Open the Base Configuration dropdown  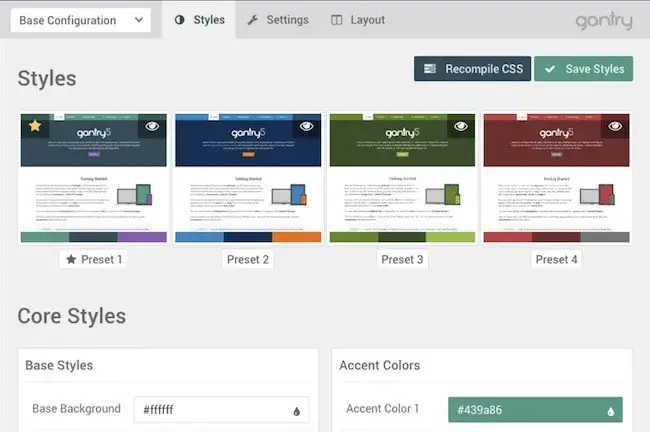81,20
